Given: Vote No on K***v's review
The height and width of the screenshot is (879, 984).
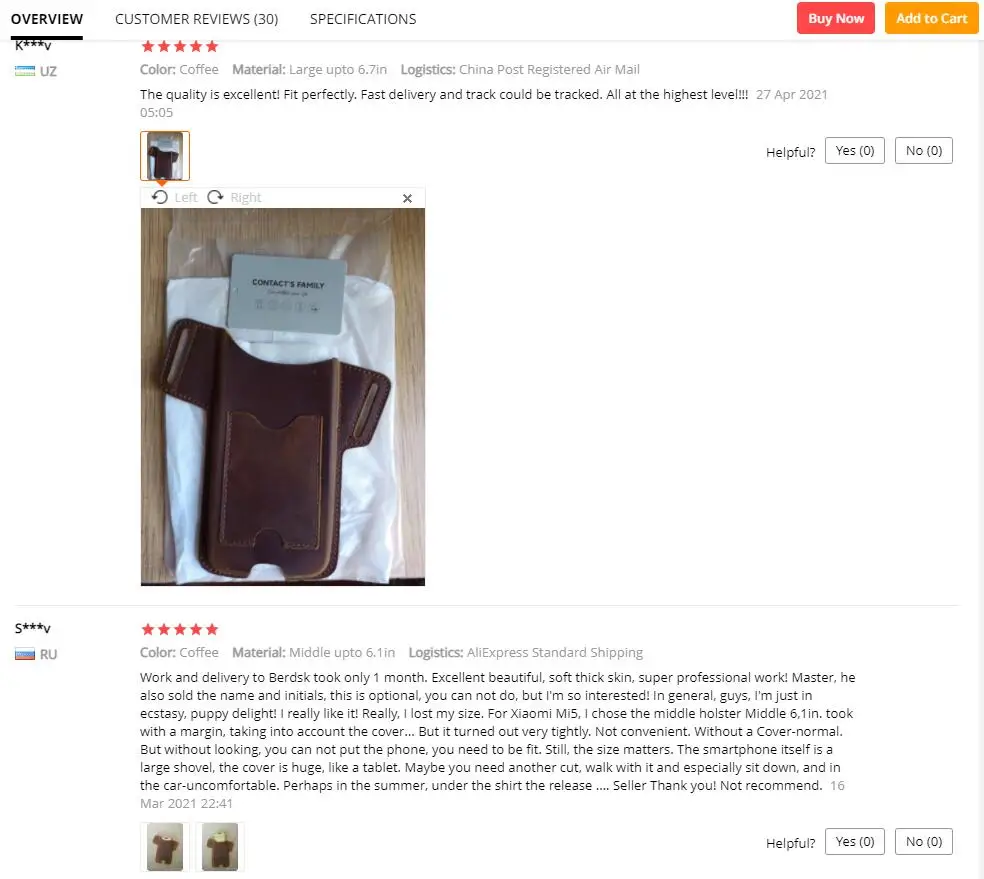Looking at the screenshot, I should (924, 151).
